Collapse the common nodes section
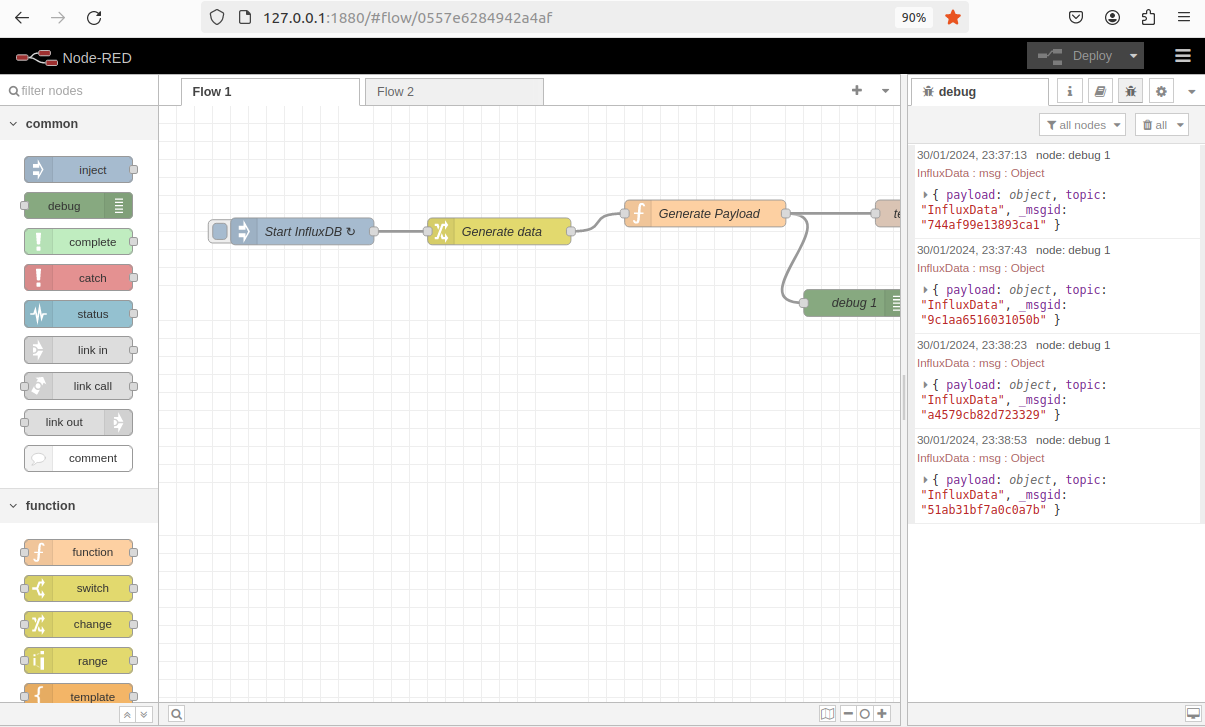 [x=13, y=123]
